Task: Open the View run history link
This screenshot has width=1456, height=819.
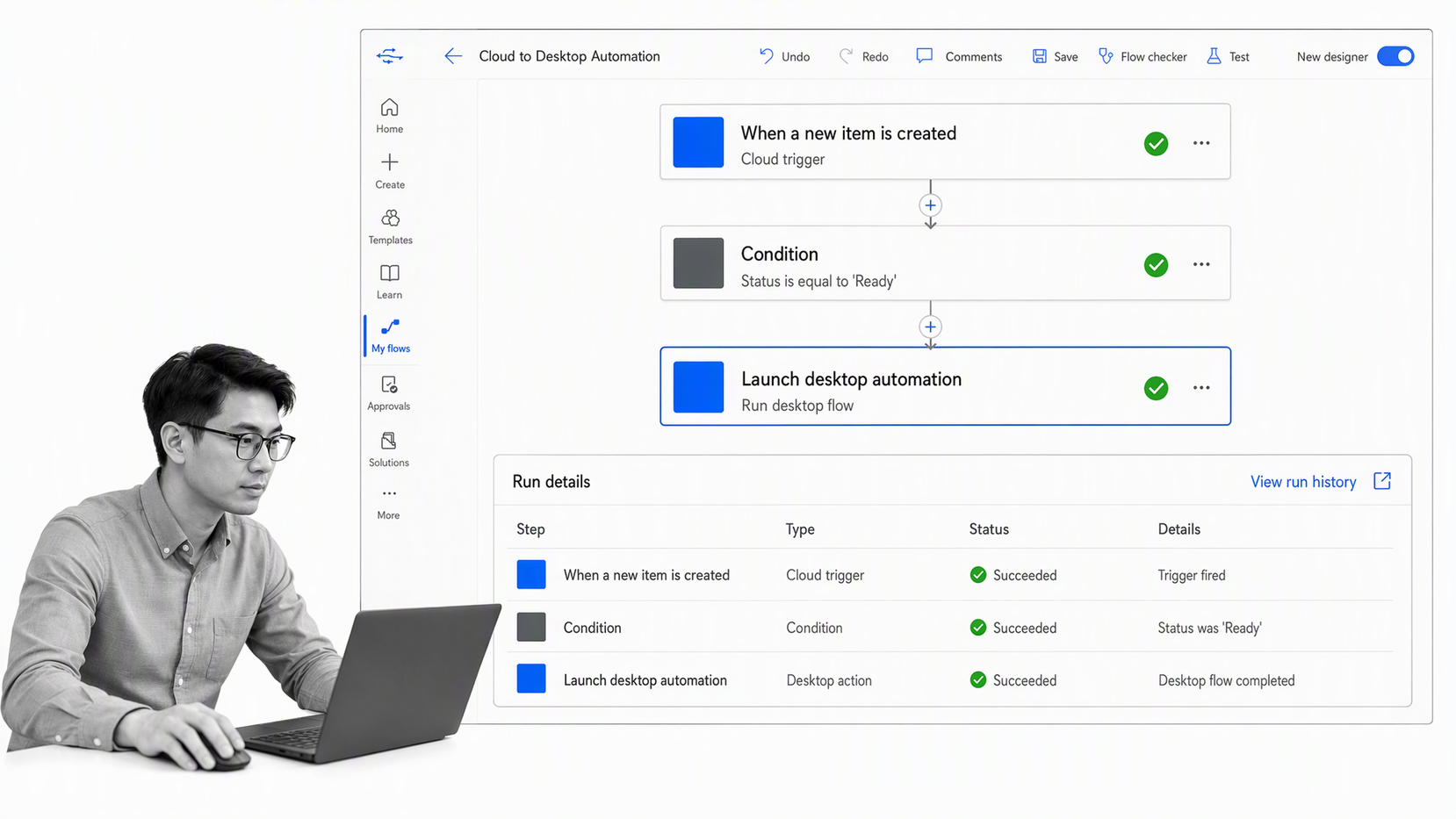Action: 1303,482
